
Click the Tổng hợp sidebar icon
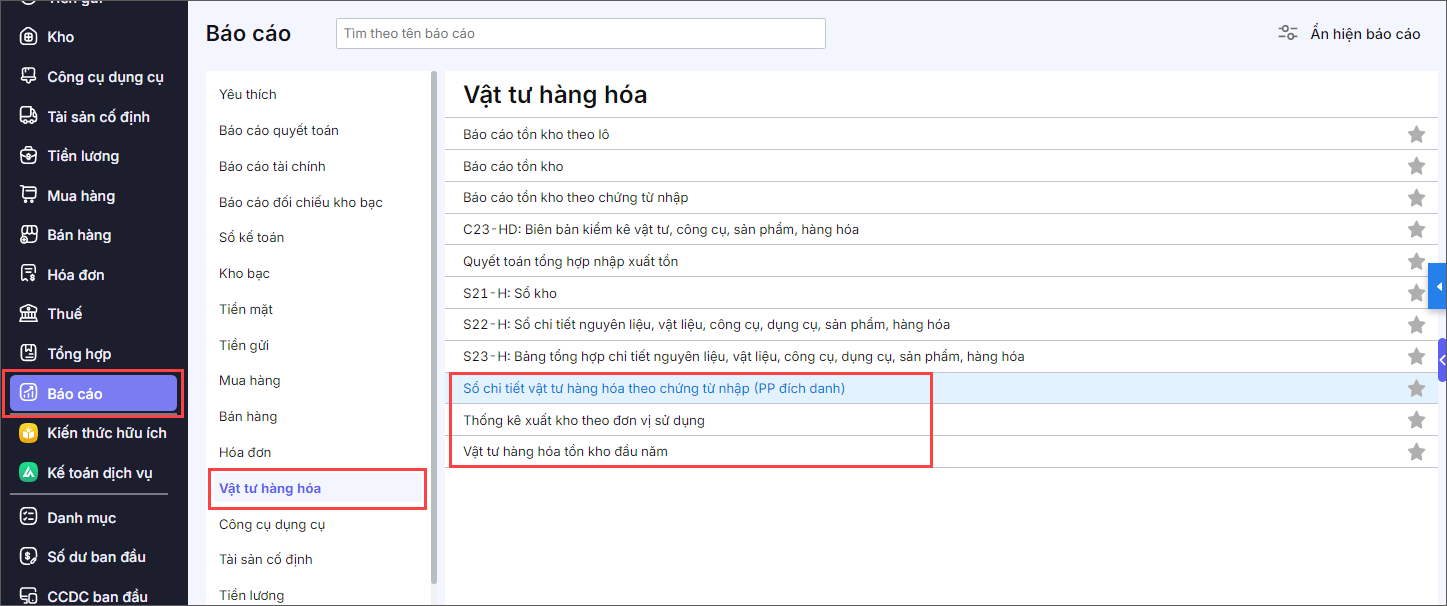tap(29, 353)
